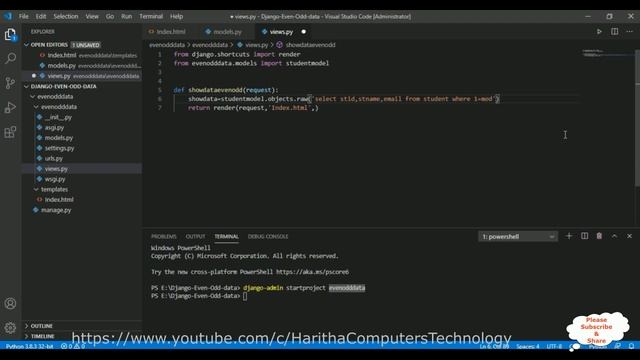This screenshot has height=360, width=640.
Task: Open Terminal menu
Action: [151, 16]
